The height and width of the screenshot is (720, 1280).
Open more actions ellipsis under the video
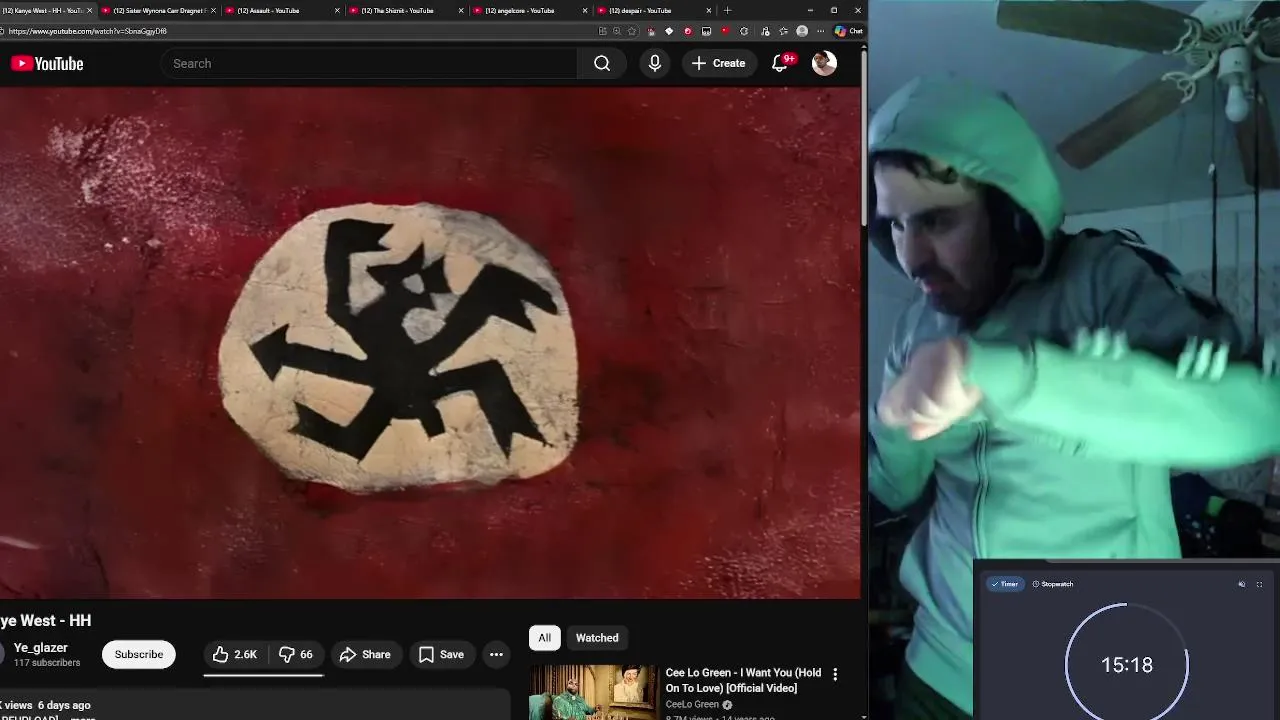pos(496,654)
